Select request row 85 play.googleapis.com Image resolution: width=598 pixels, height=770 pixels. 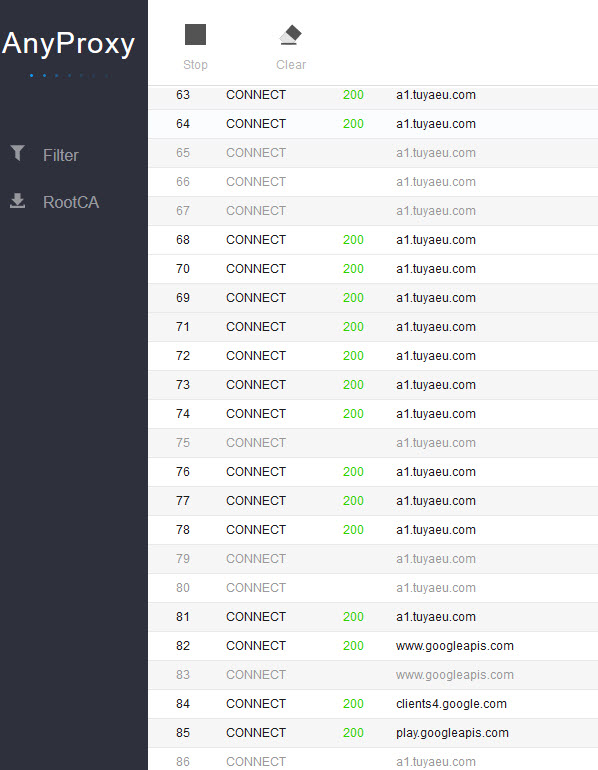click(373, 733)
